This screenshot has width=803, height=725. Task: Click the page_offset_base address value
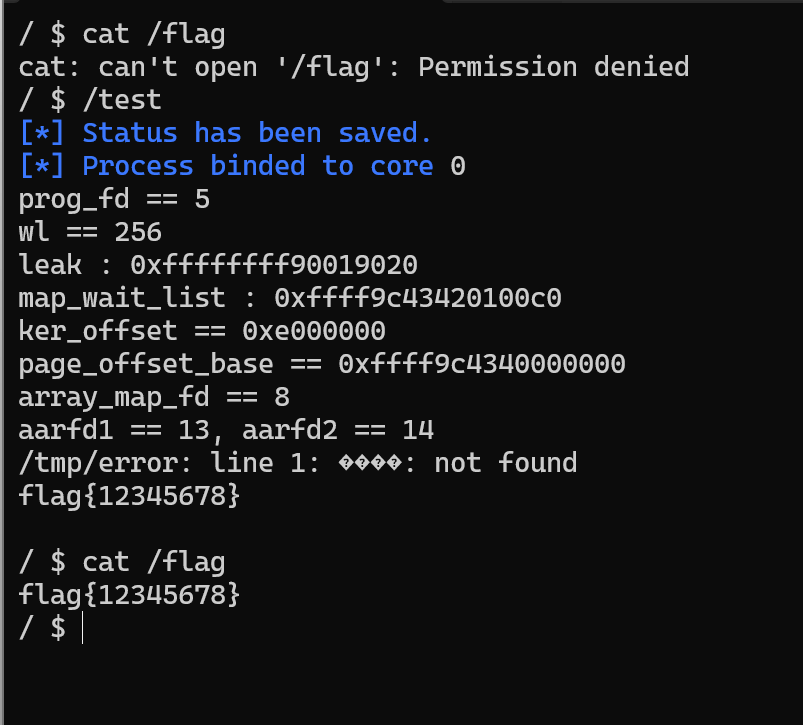pyautogui.click(x=481, y=364)
